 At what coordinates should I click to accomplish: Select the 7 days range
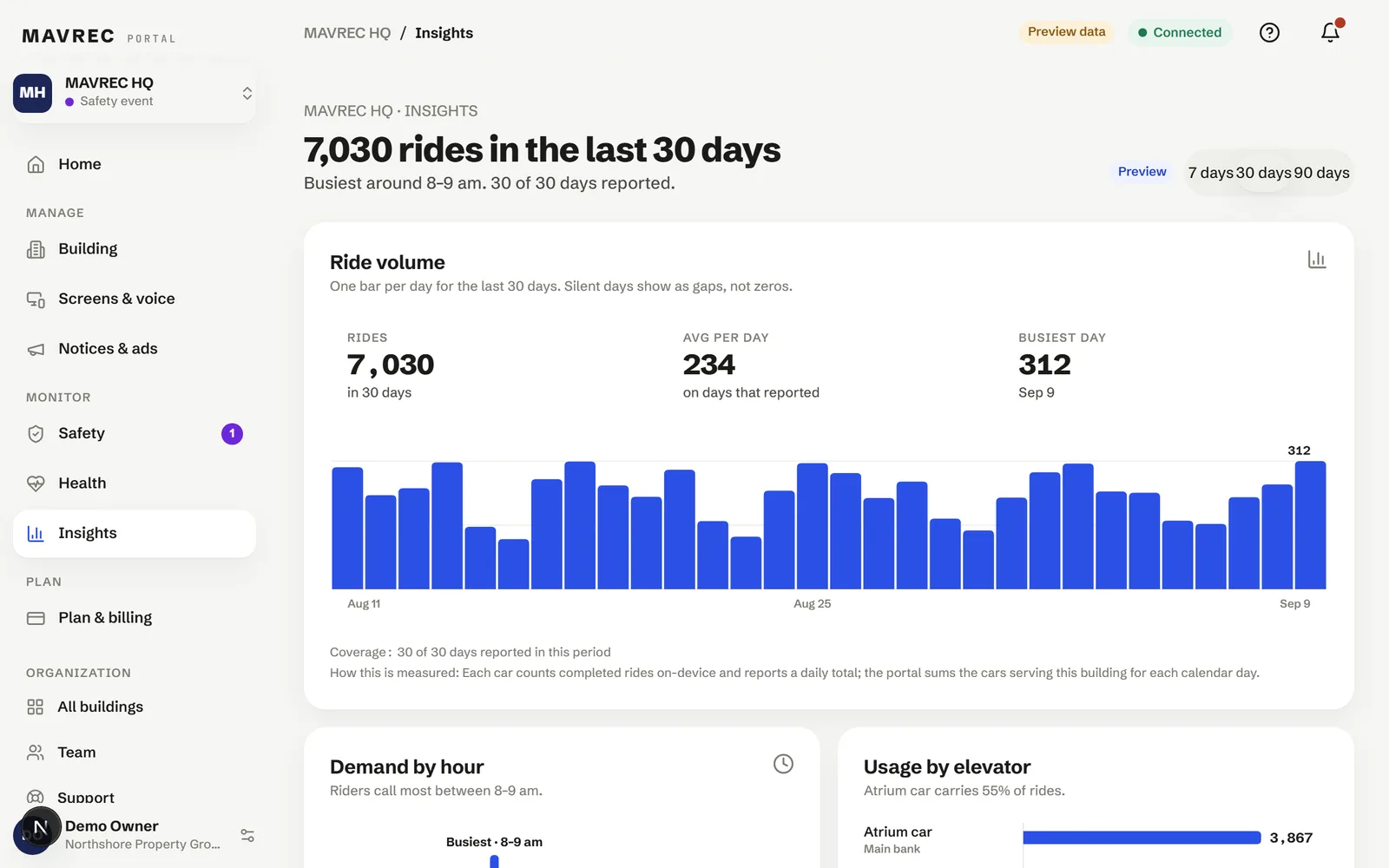click(x=1210, y=173)
